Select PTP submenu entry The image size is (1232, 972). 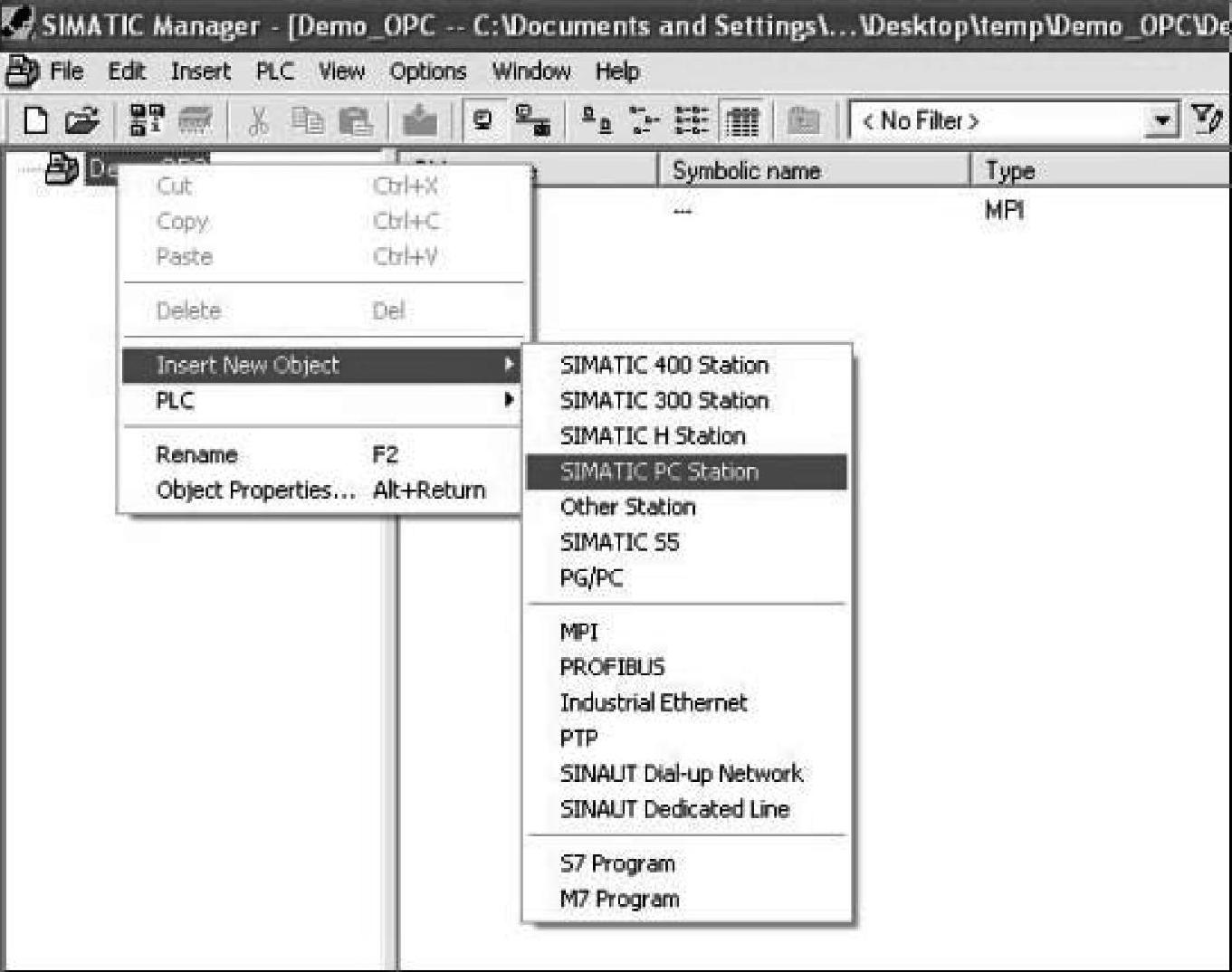point(686,738)
